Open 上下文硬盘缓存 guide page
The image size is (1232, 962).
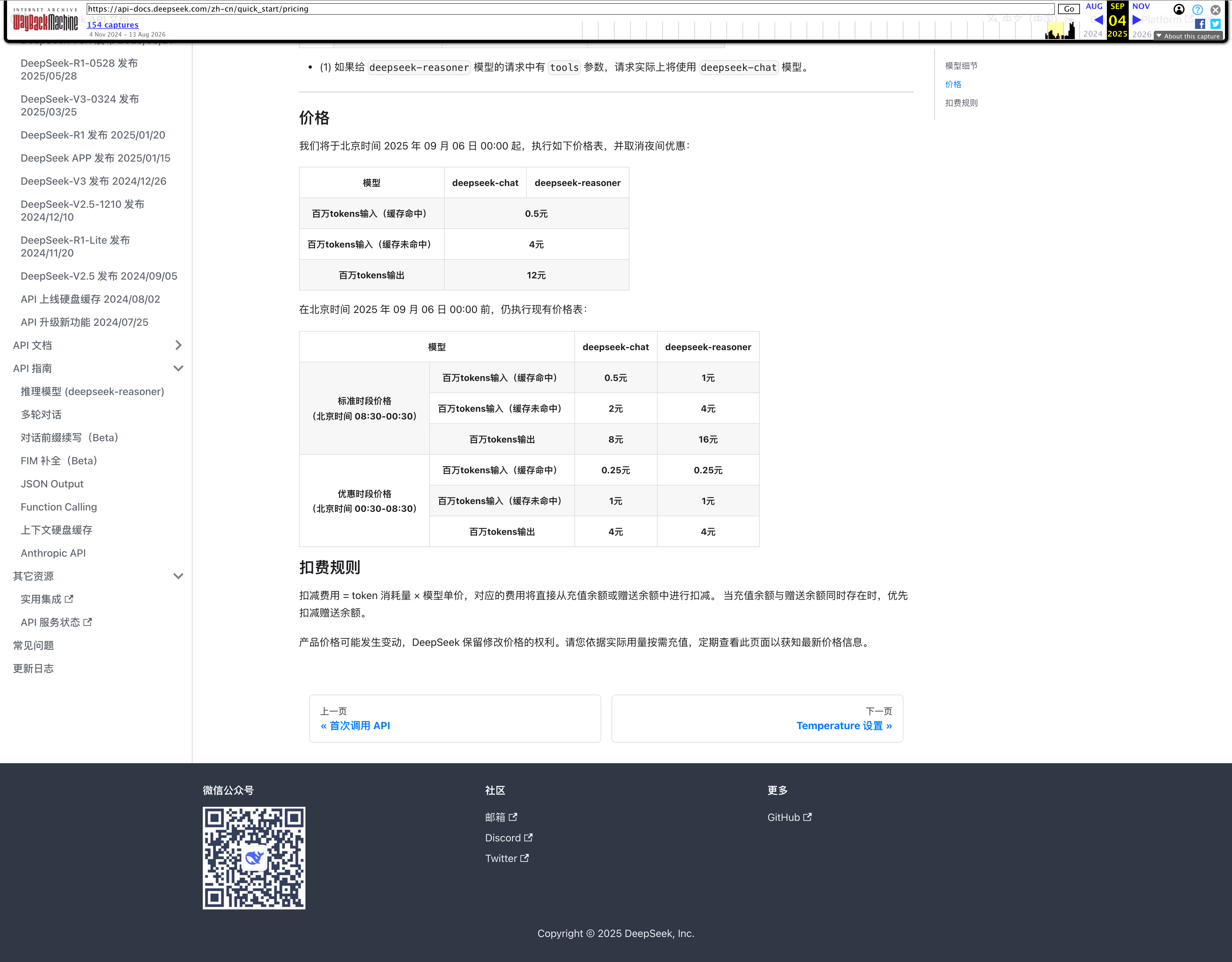56,530
